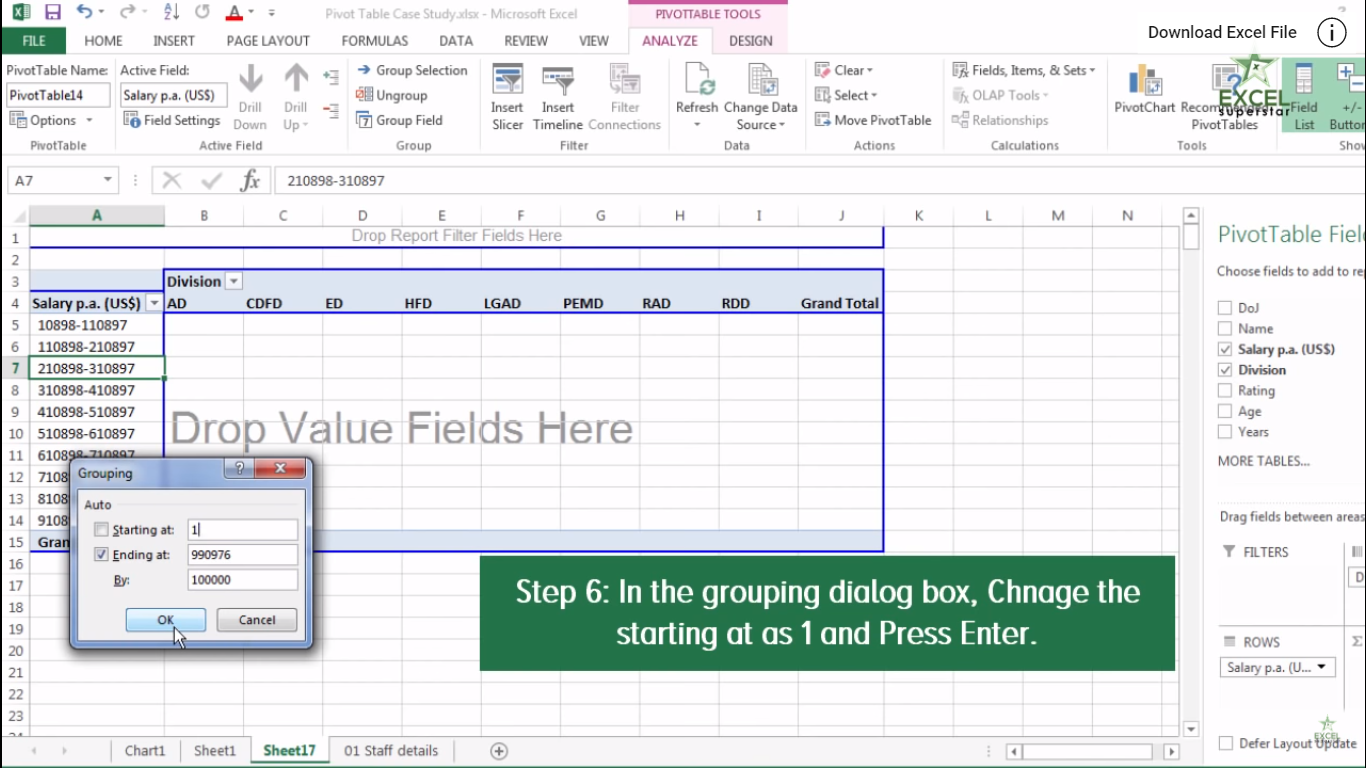Click the vertical scrollbar down arrow

click(1191, 729)
